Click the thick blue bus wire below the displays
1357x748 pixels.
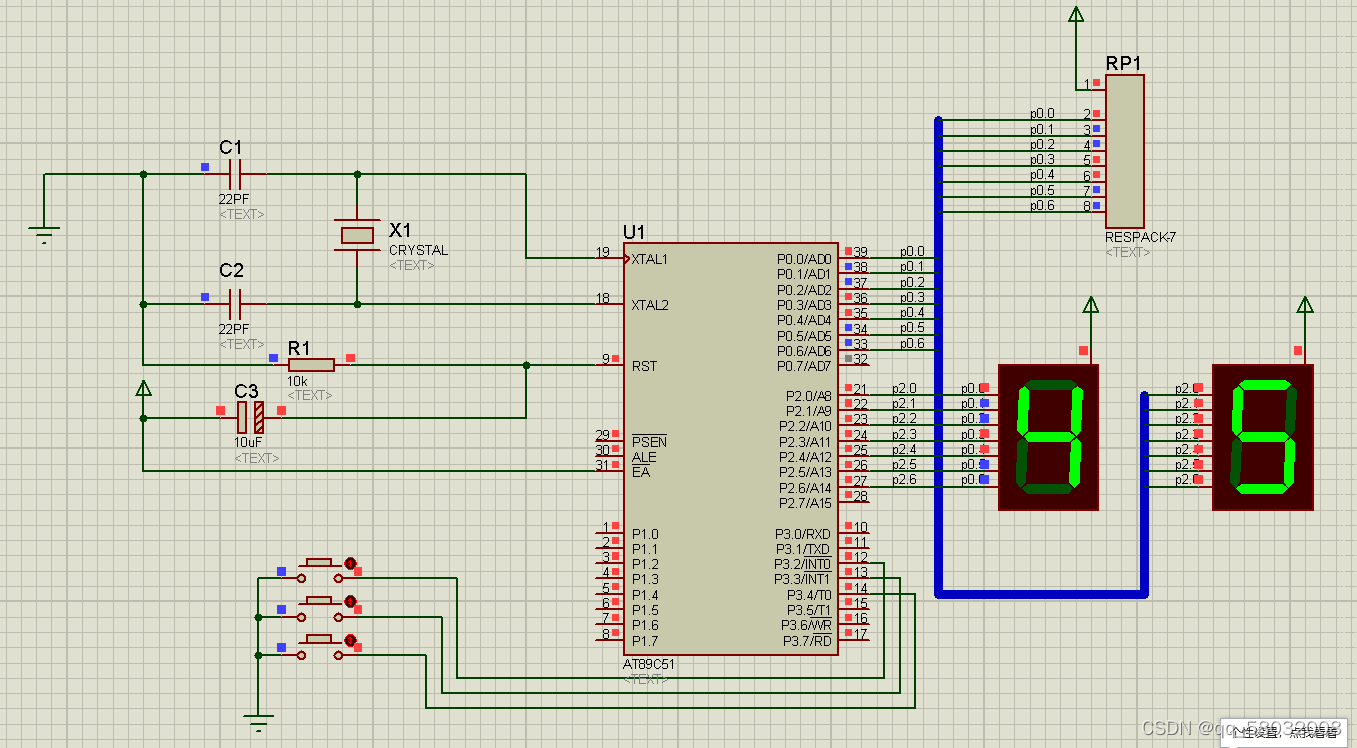(x=1042, y=594)
